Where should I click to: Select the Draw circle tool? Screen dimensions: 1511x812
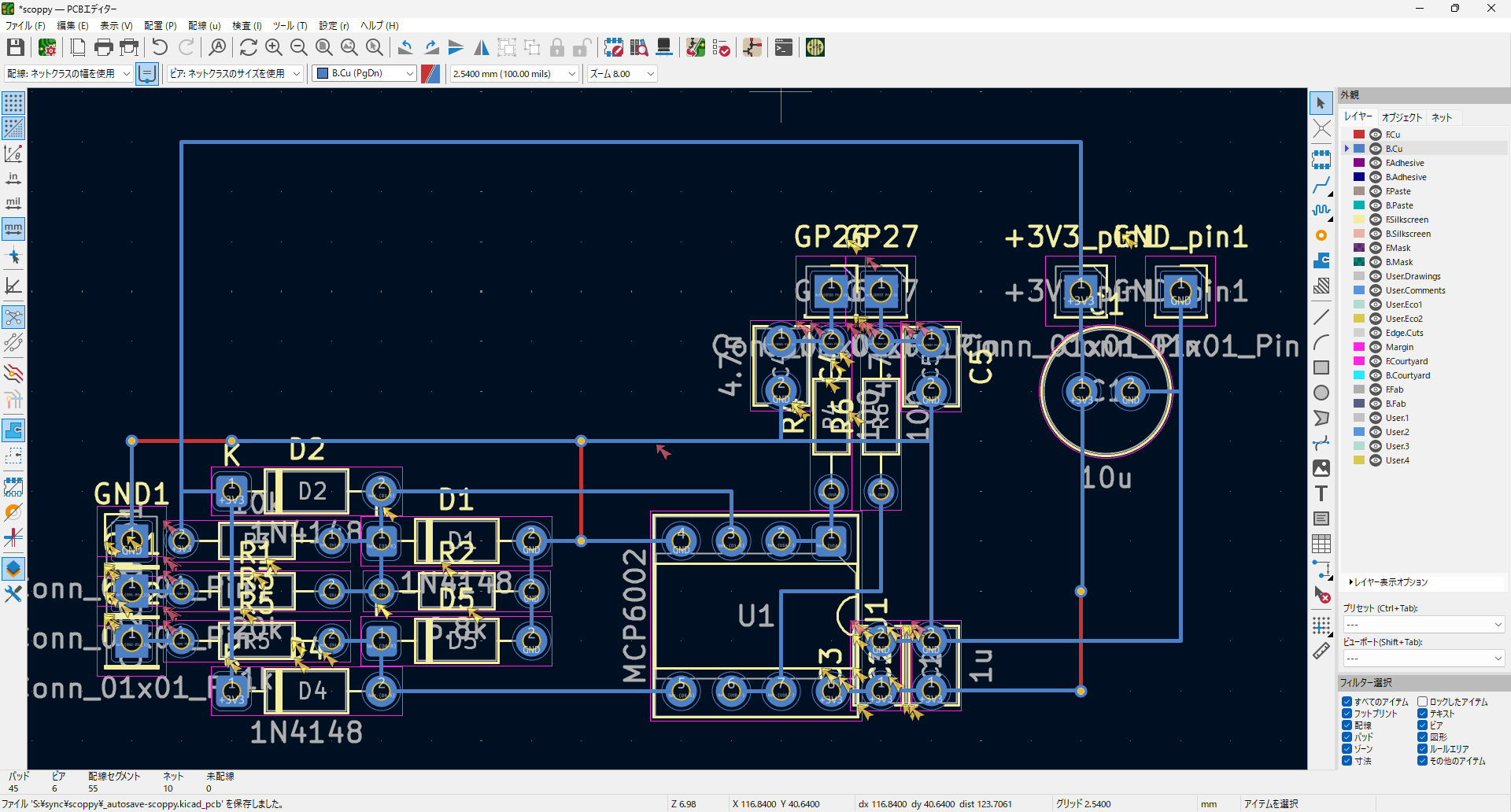point(1321,393)
